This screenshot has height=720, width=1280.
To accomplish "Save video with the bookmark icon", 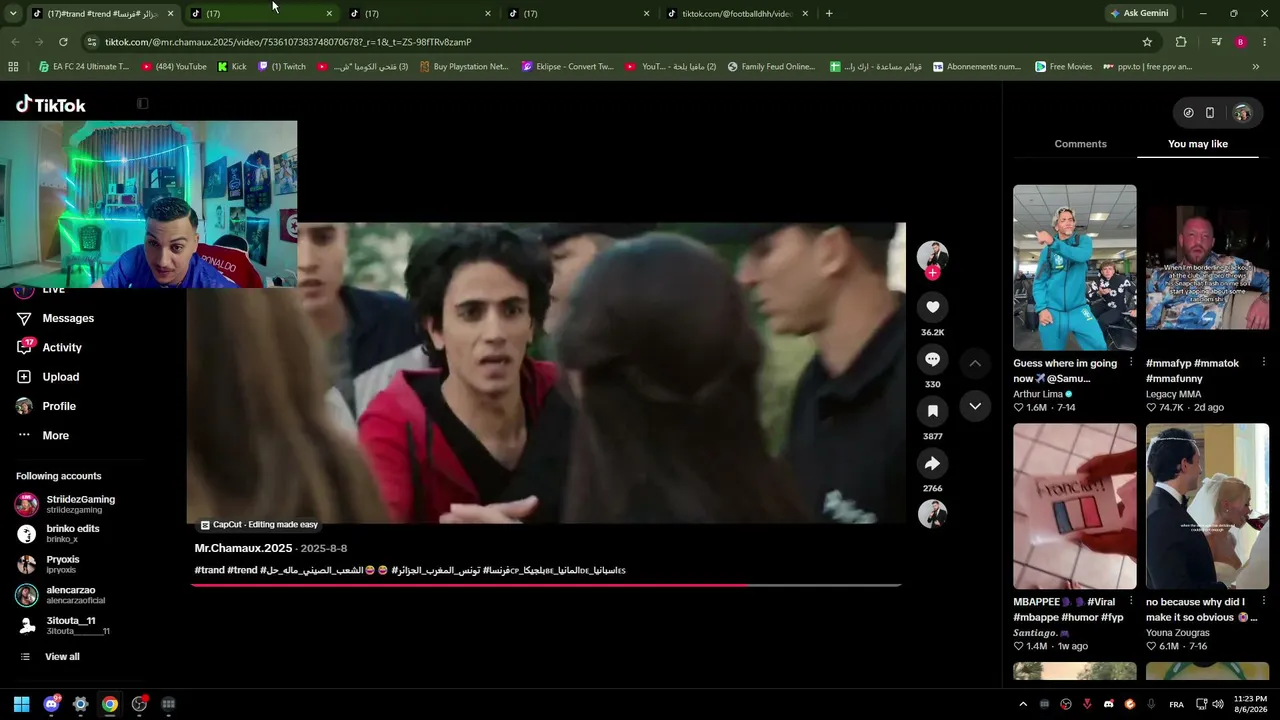I will tap(932, 411).
